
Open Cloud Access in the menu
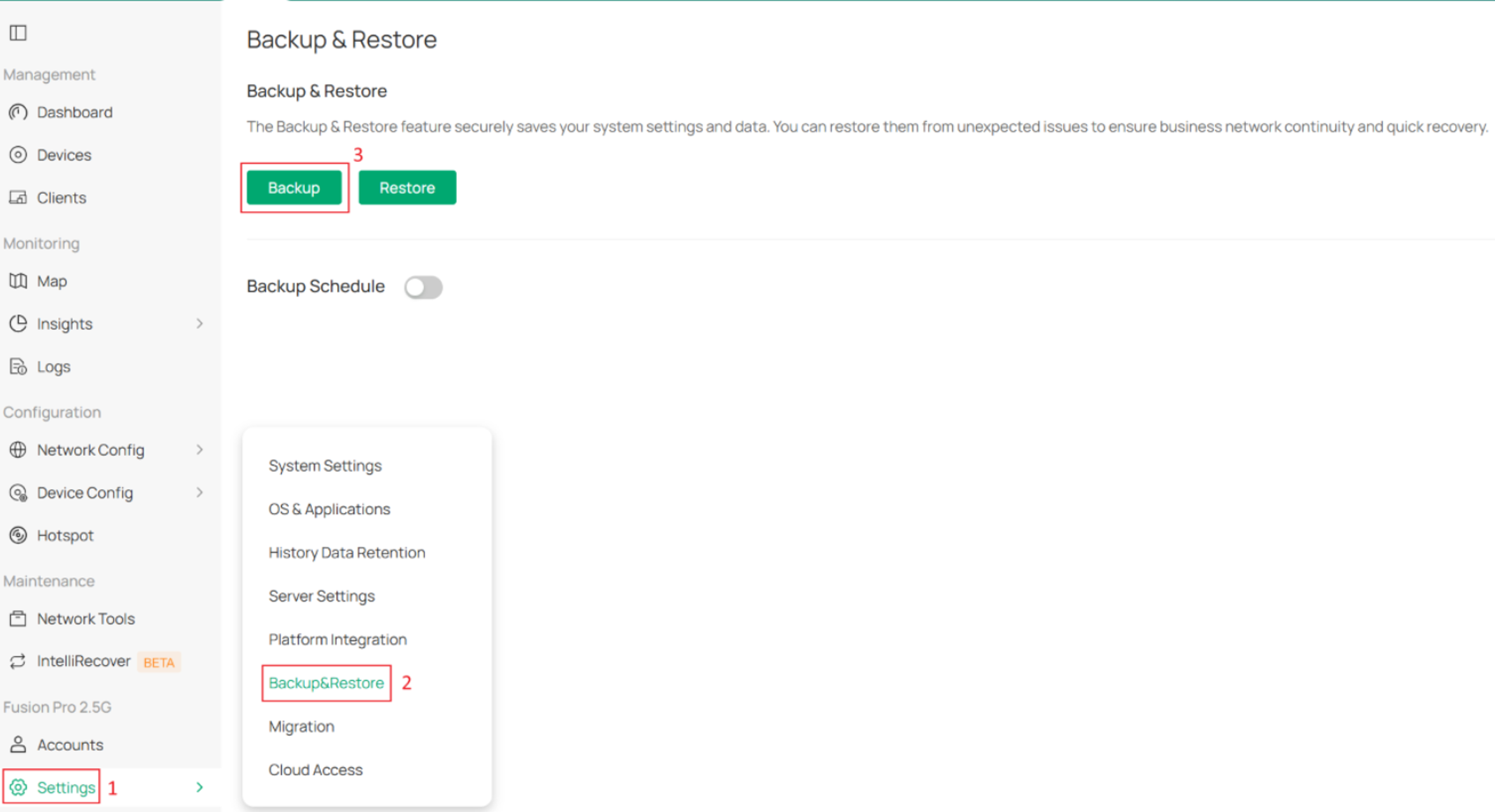315,770
